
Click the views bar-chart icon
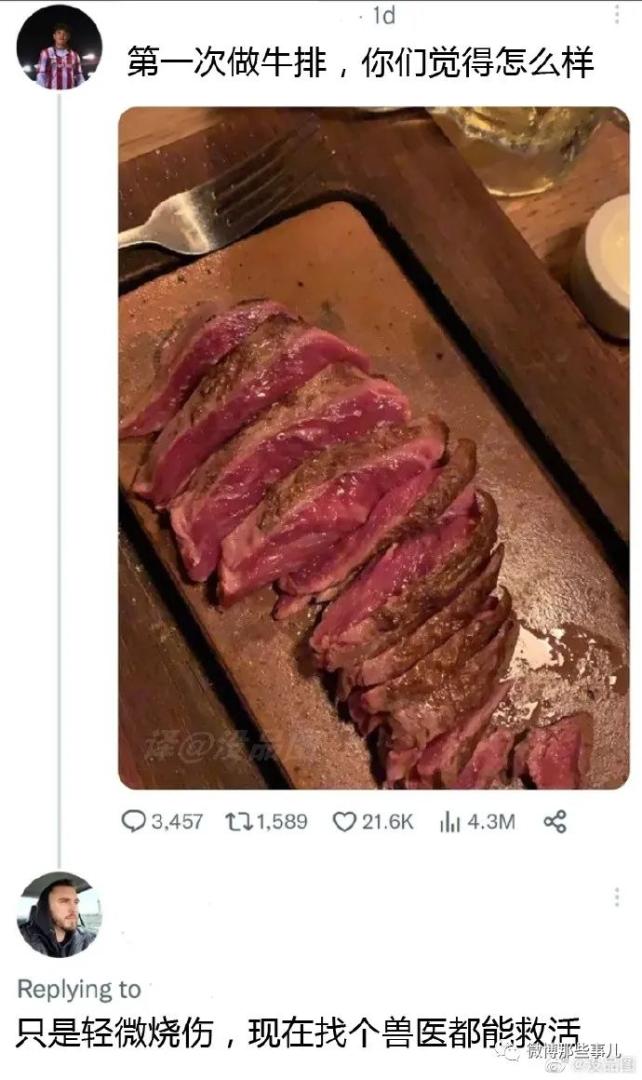(450, 821)
